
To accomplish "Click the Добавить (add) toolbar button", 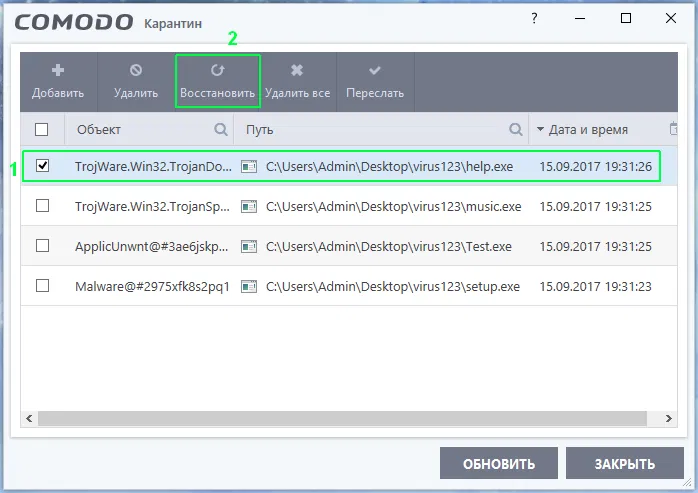I will tap(58, 82).
